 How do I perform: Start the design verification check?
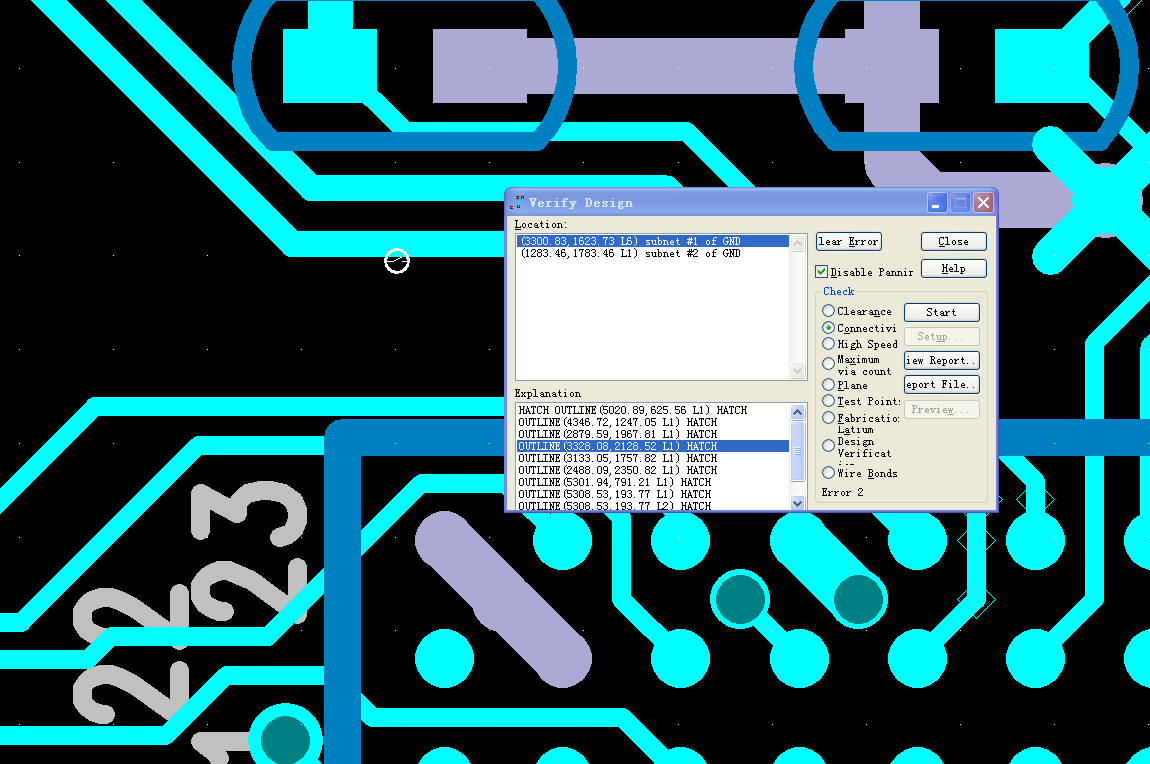pos(942,312)
